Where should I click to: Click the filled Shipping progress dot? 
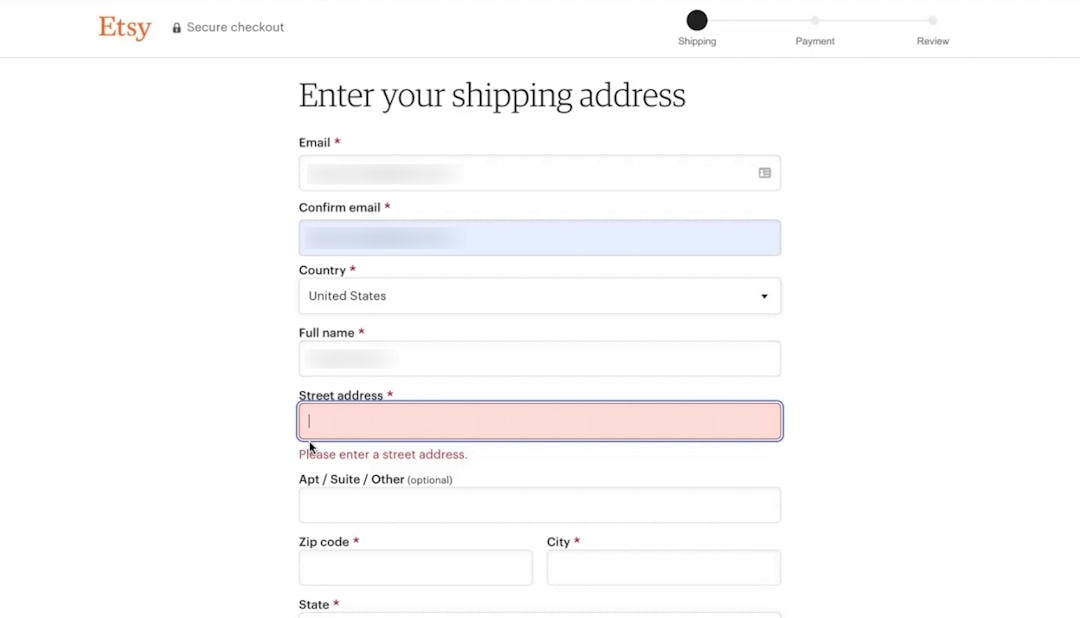coord(696,19)
